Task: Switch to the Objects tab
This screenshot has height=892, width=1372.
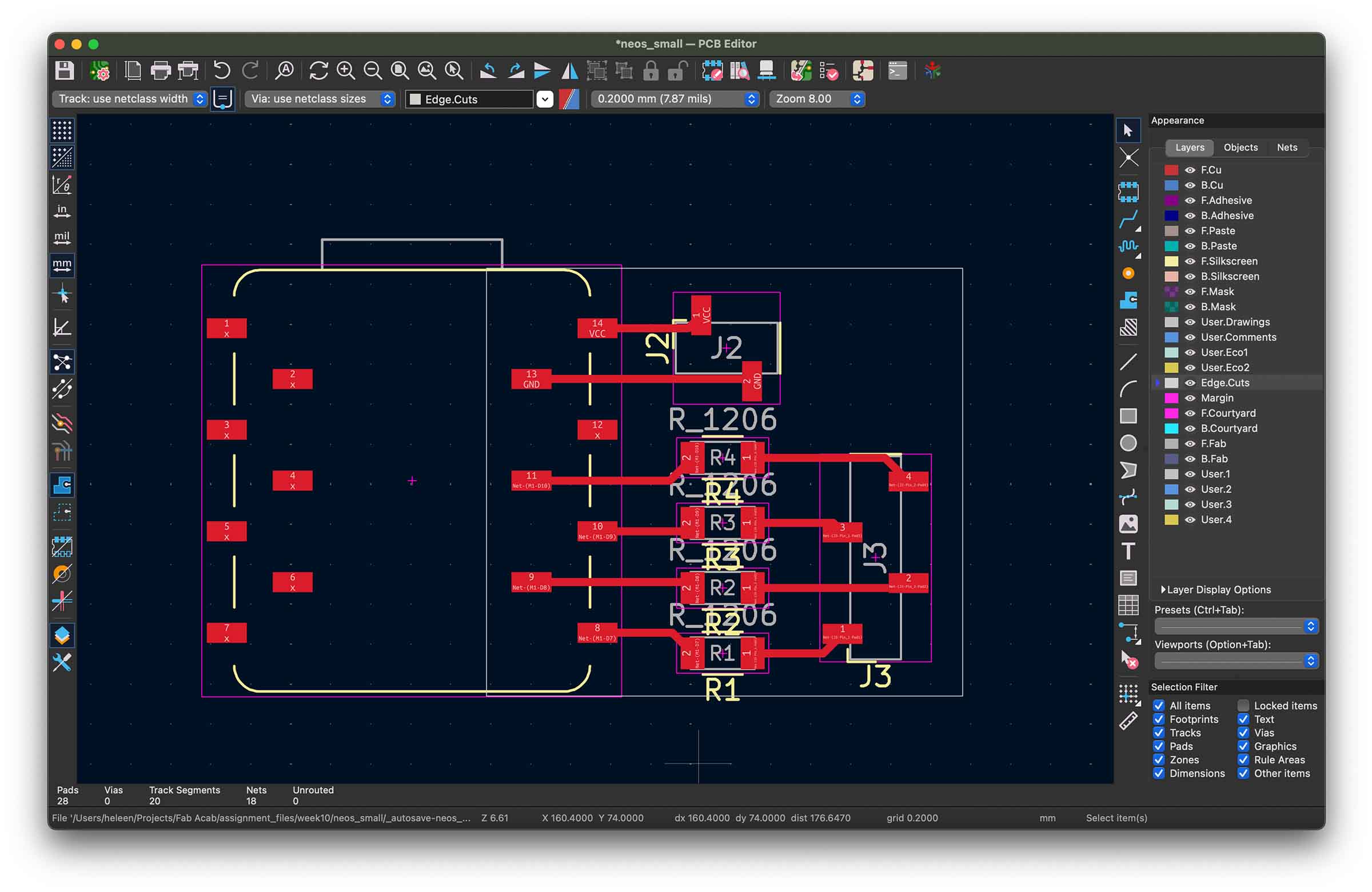Action: (x=1240, y=147)
